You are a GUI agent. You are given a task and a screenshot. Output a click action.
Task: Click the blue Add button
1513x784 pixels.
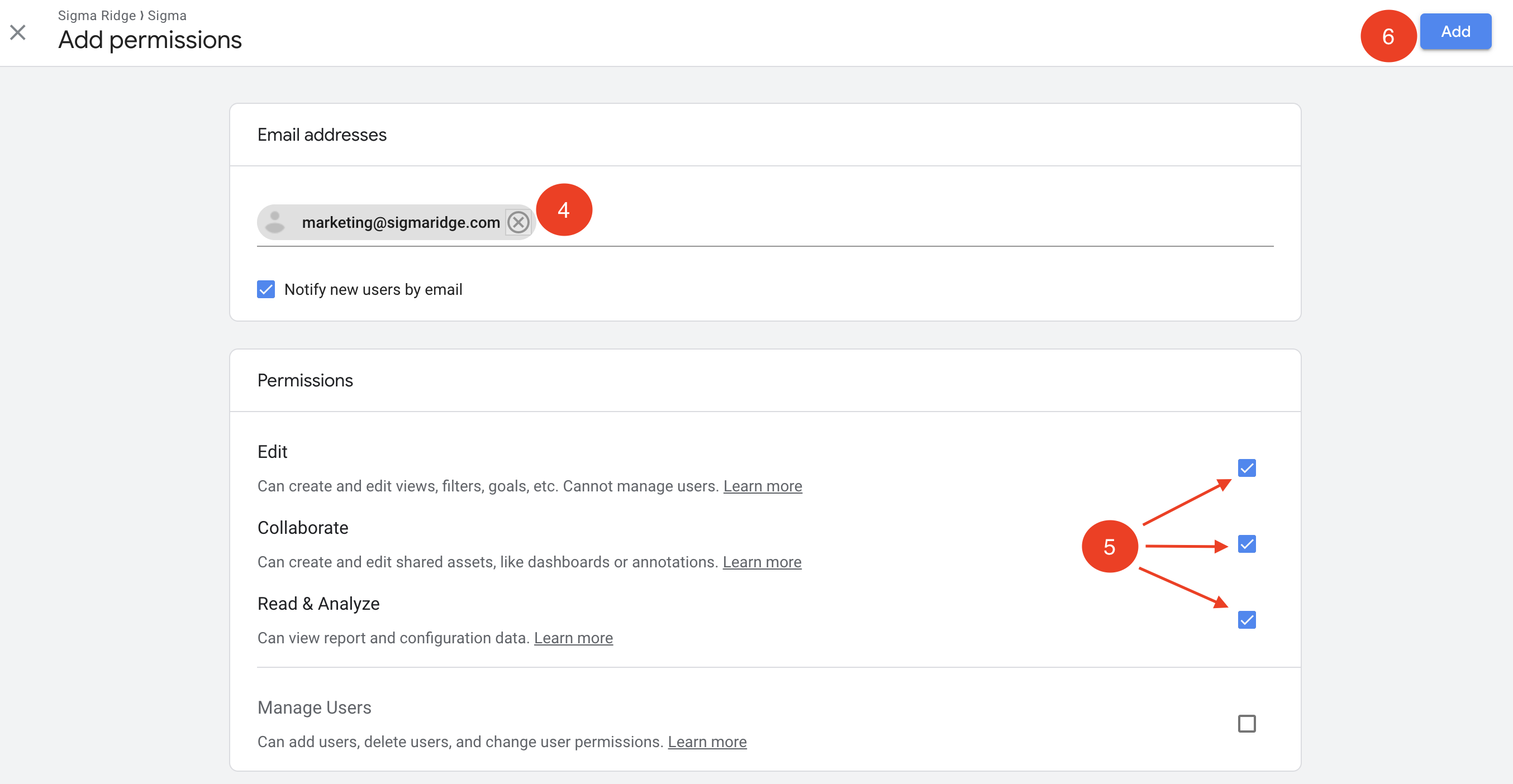1455,32
